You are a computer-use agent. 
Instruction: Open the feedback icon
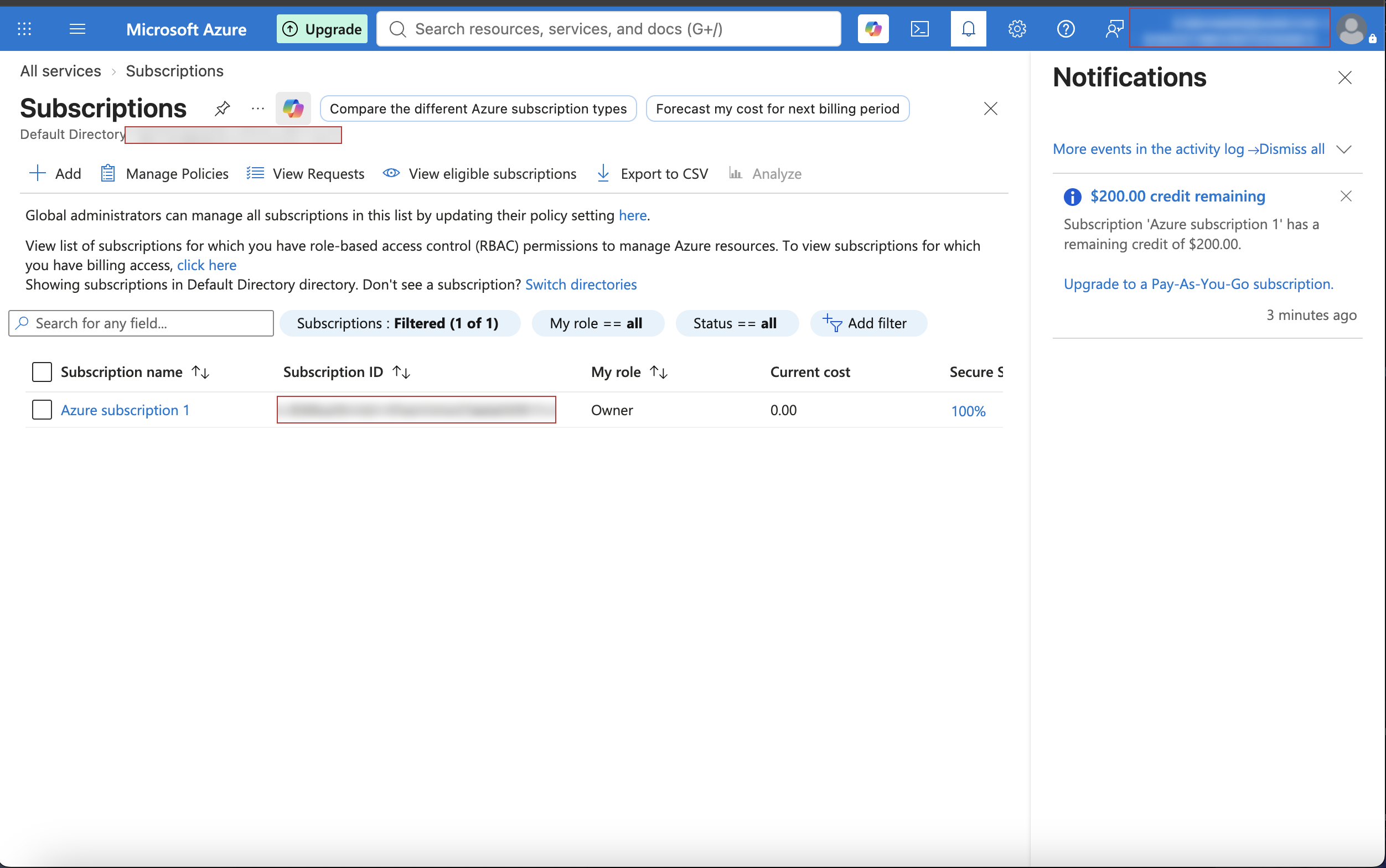(x=1114, y=29)
